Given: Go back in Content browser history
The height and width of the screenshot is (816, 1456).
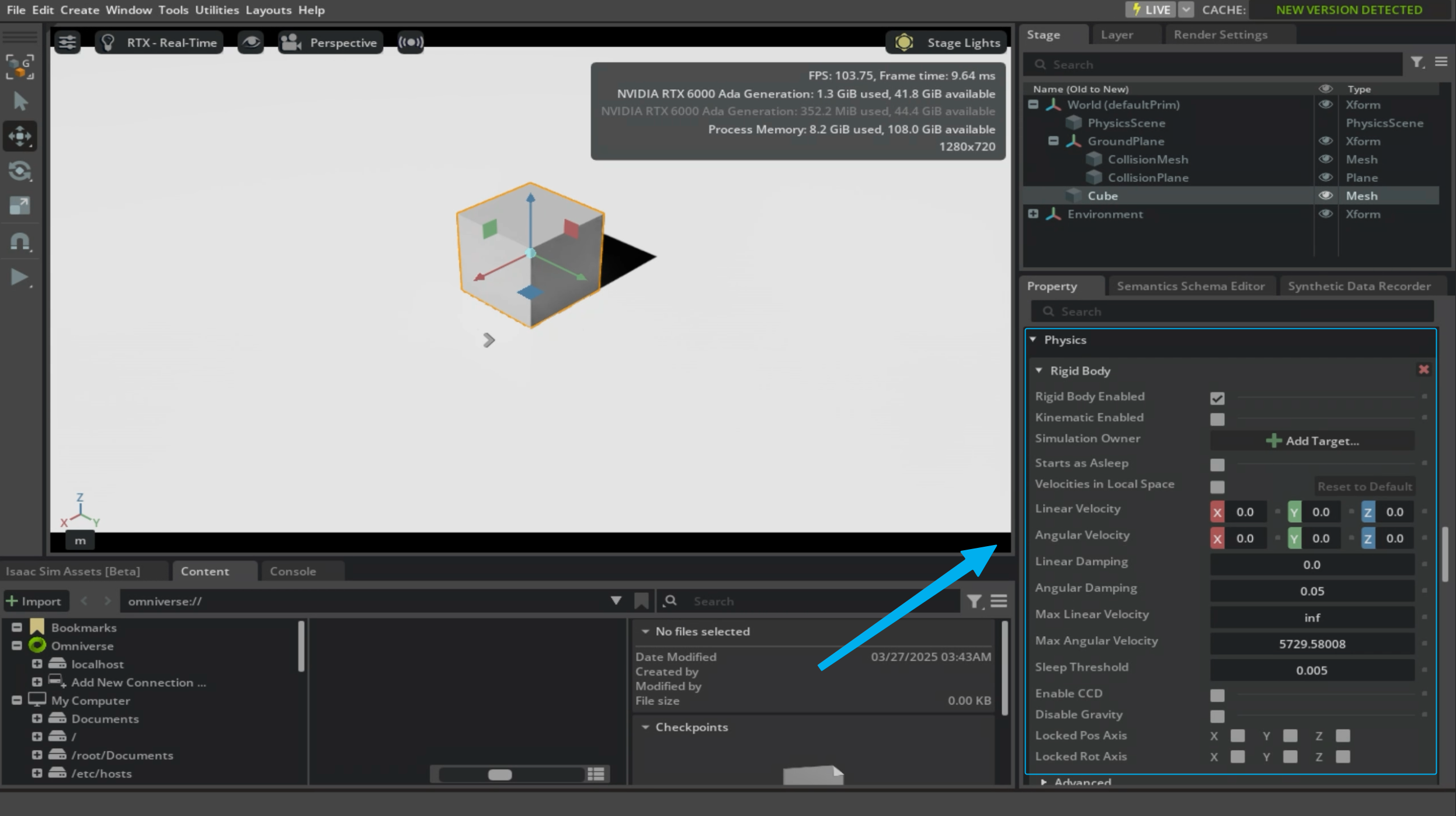Looking at the screenshot, I should coord(84,601).
